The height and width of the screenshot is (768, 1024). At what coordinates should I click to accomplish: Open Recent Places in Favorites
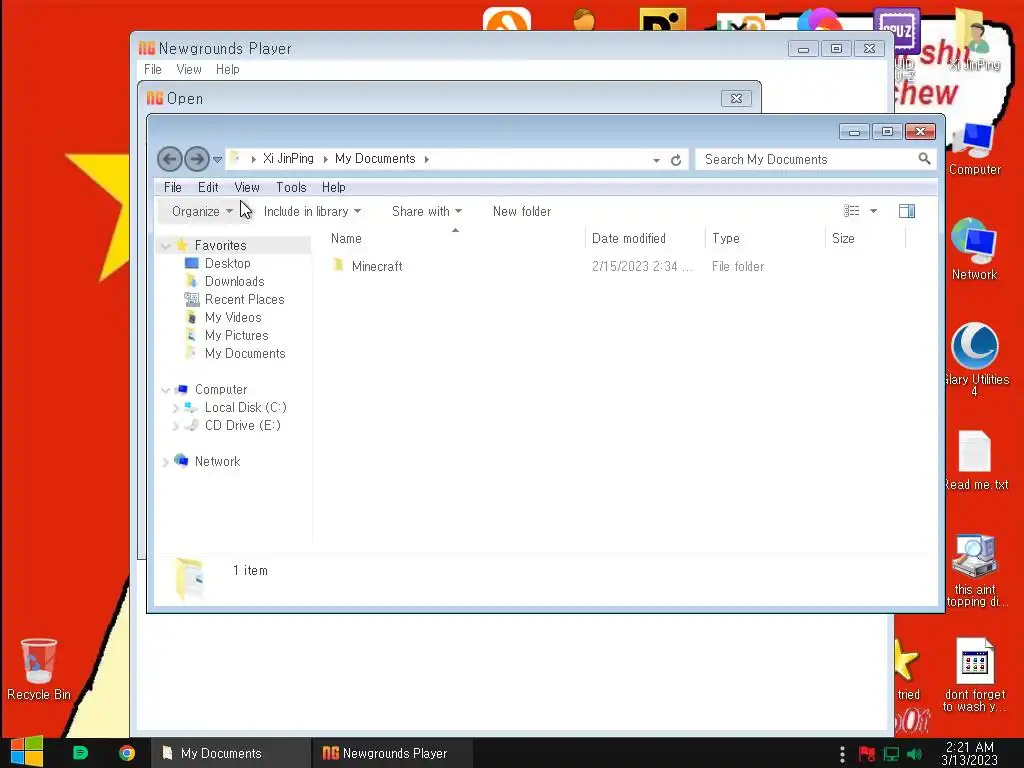(244, 299)
